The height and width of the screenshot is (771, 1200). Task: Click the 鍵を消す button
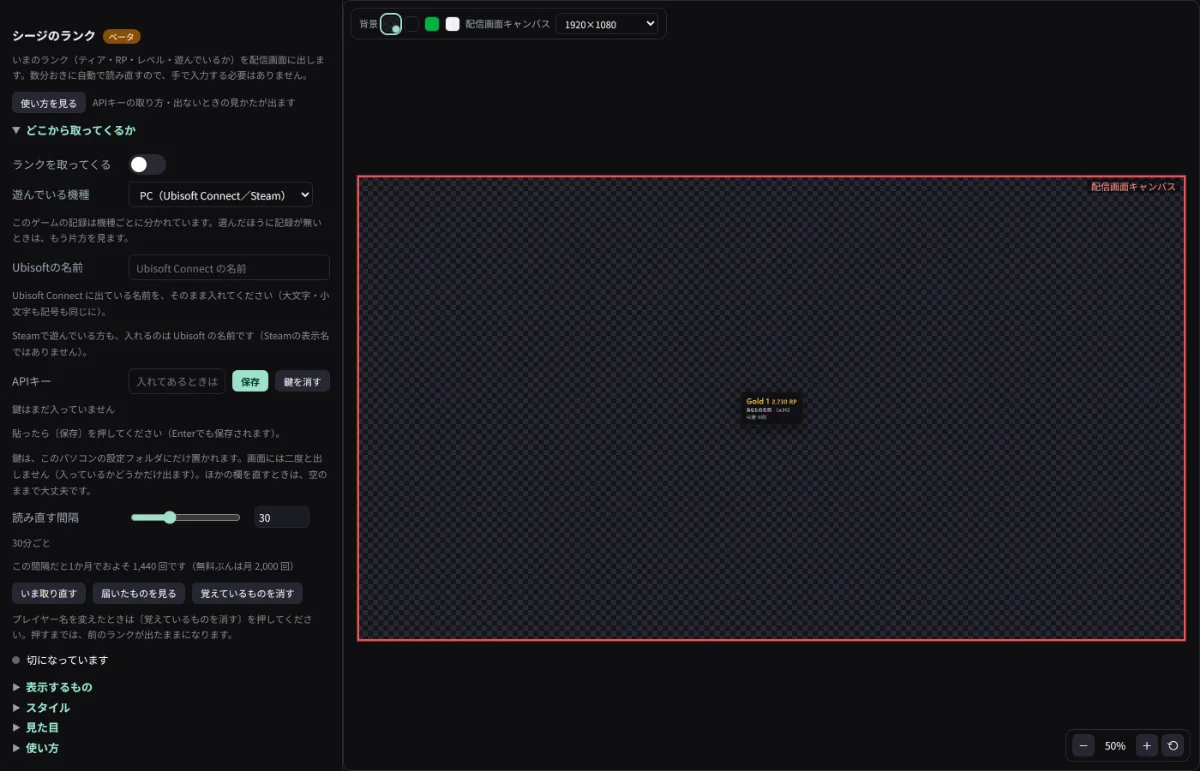click(x=302, y=381)
